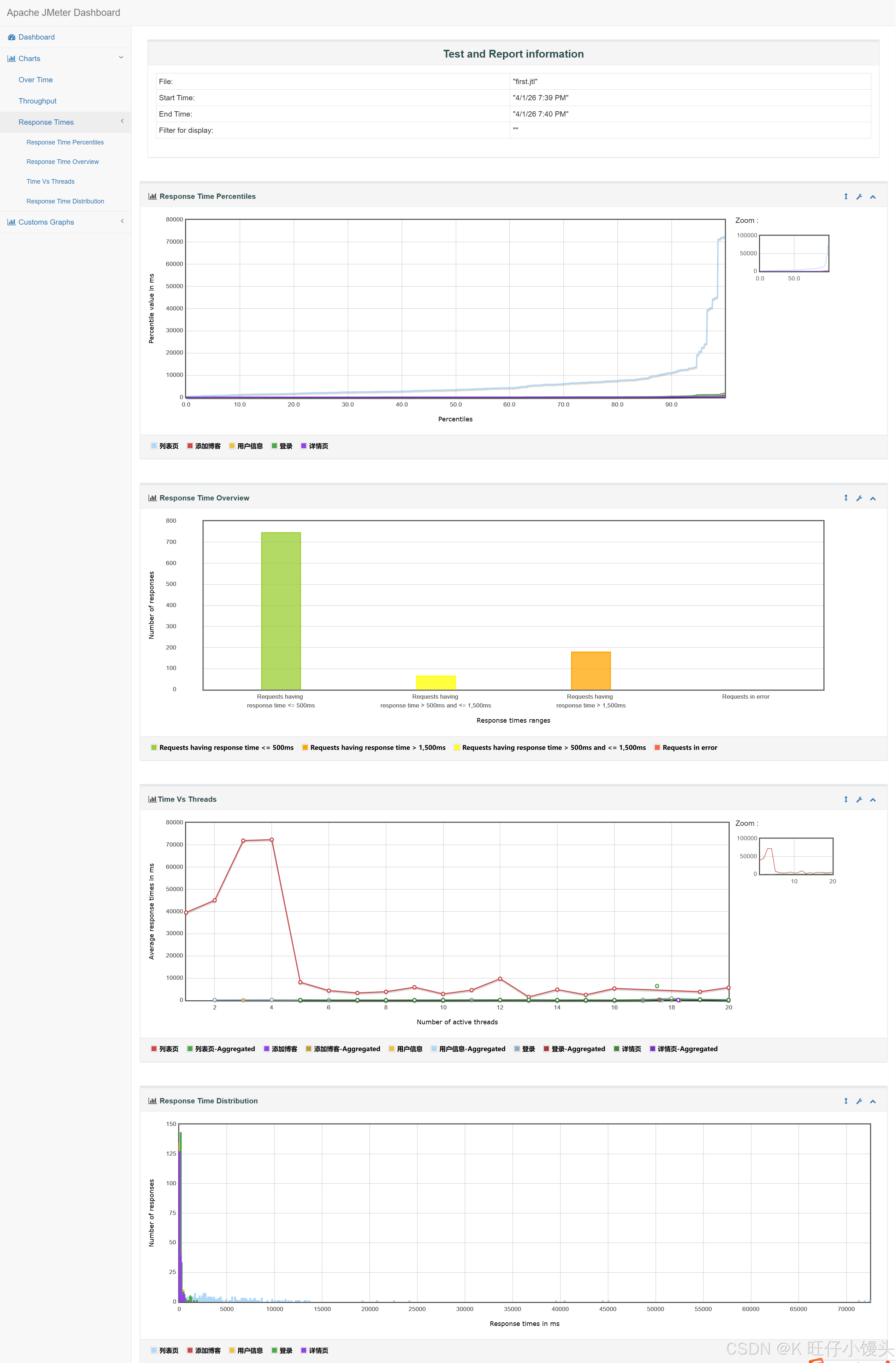This screenshot has width=896, height=1363.
Task: Click the purple 详情页 swatch in Distribution legend
Action: click(x=303, y=1350)
